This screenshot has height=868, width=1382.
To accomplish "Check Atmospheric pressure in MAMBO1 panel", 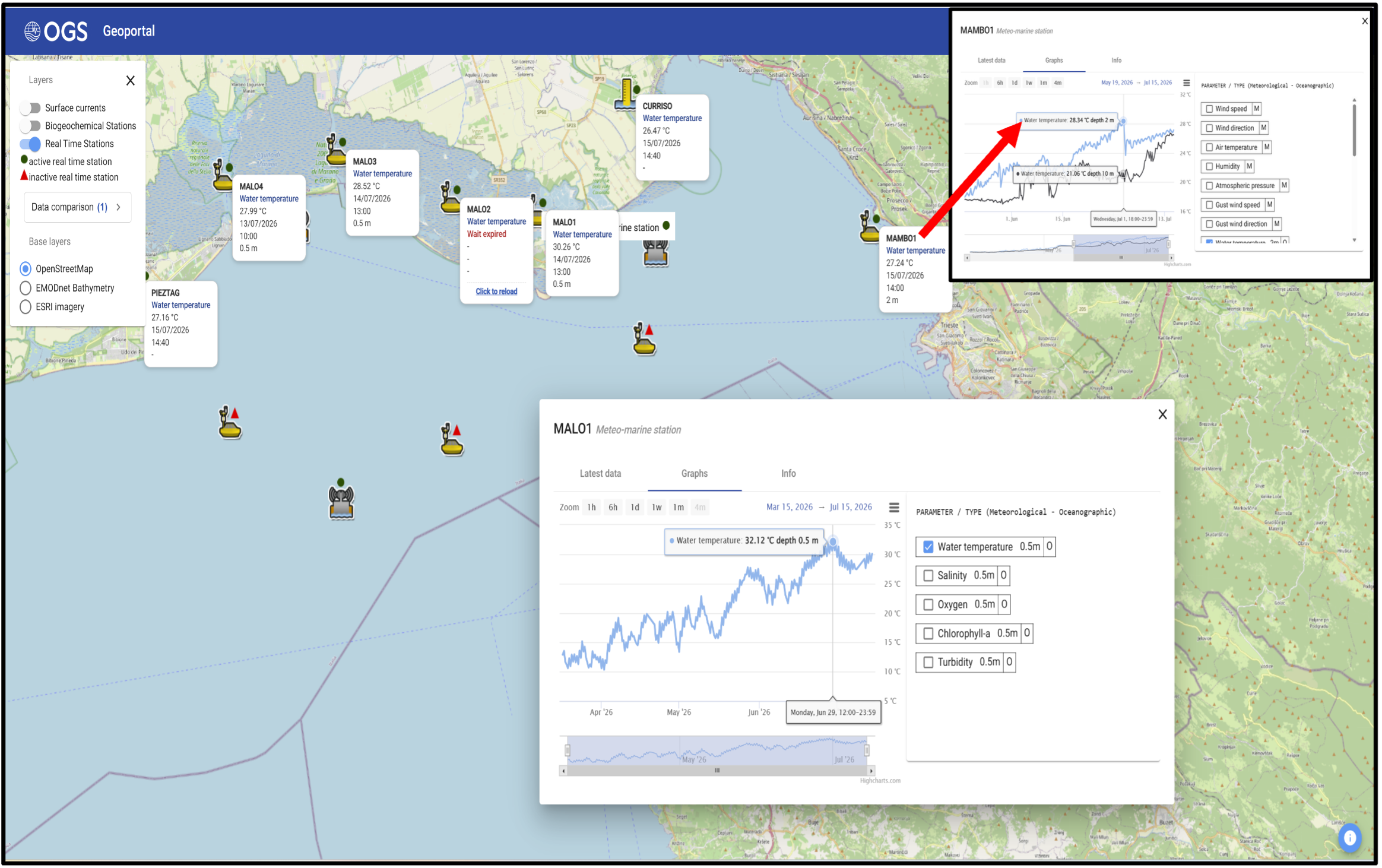I will 1209,186.
